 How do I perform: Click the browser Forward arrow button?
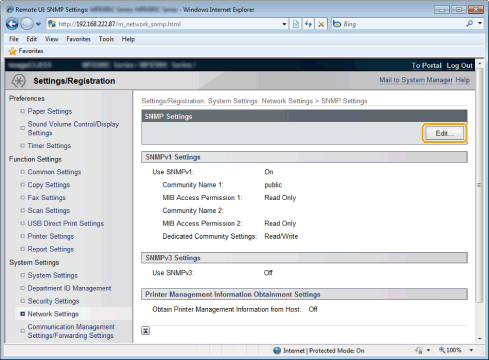[x=27, y=24]
